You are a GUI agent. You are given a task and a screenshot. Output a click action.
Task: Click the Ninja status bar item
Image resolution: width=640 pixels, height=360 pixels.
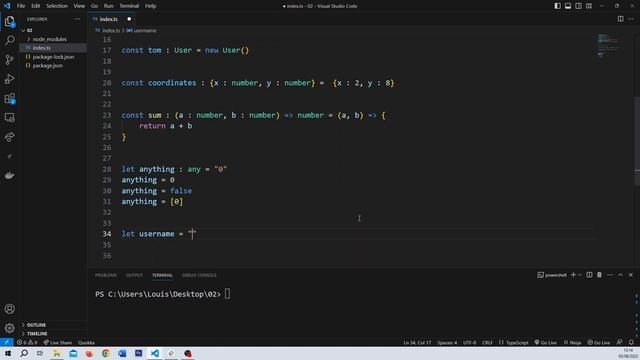tap(572, 342)
